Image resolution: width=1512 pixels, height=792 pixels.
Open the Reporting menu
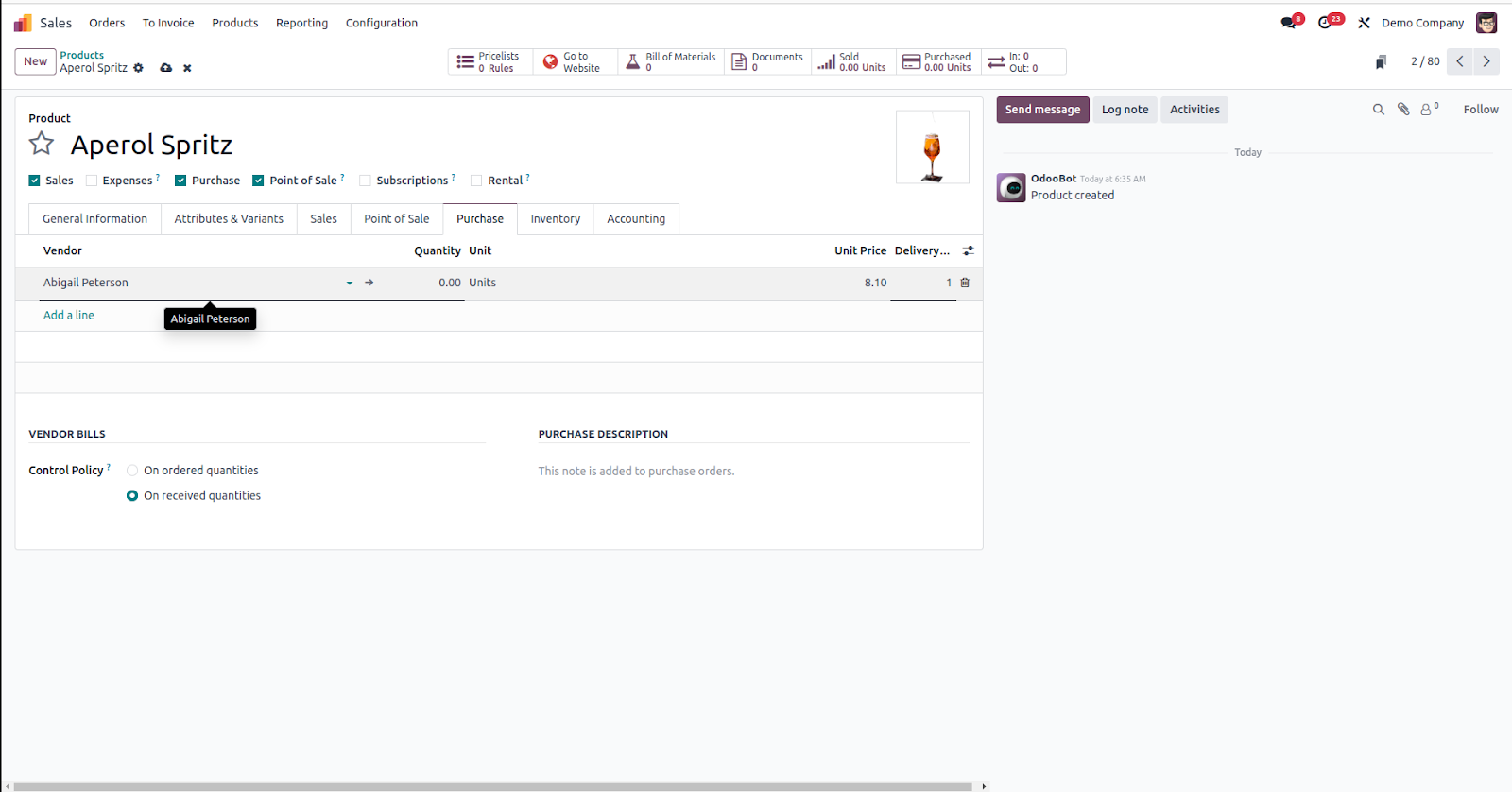click(x=302, y=23)
